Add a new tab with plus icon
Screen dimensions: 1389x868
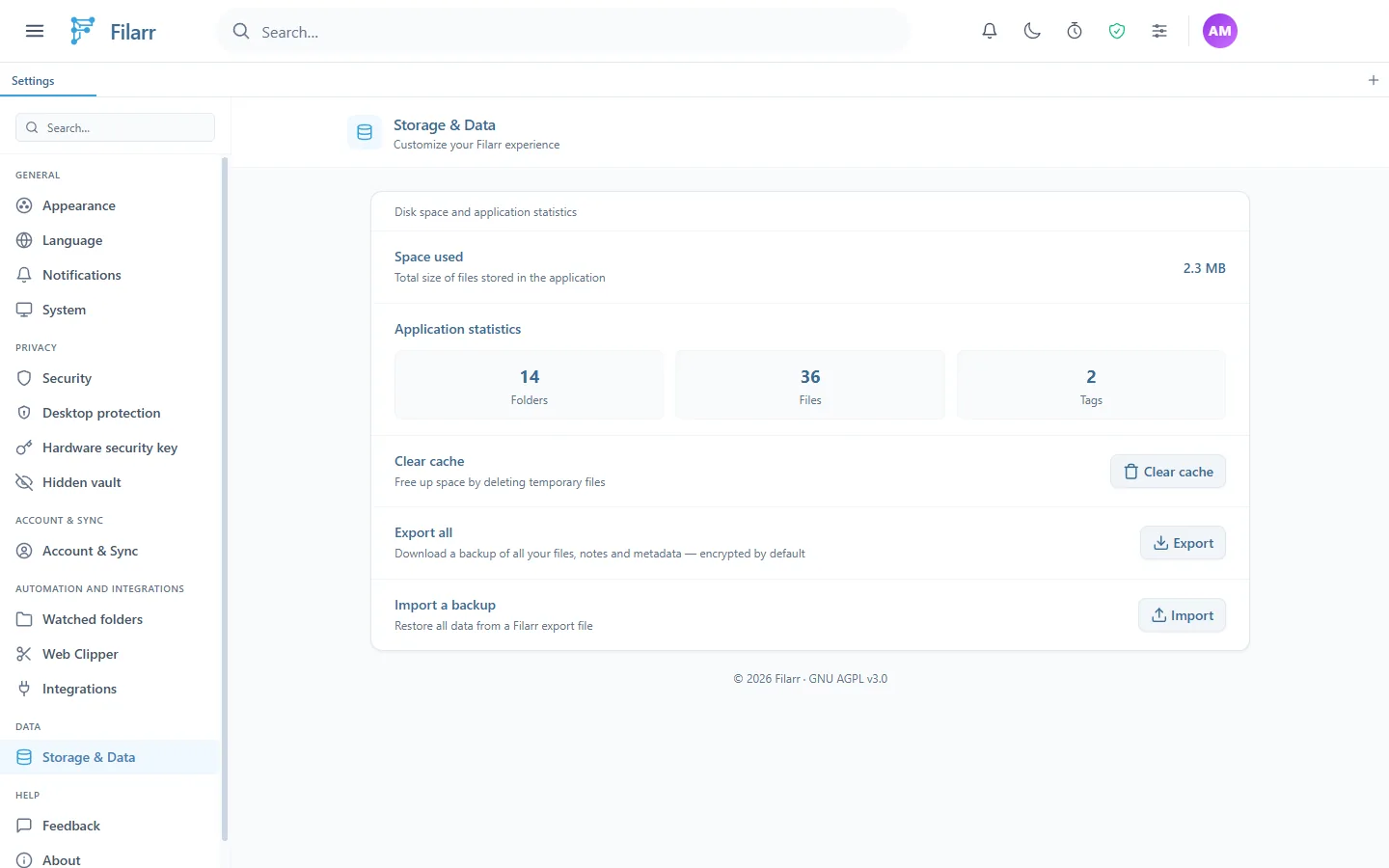click(1374, 80)
